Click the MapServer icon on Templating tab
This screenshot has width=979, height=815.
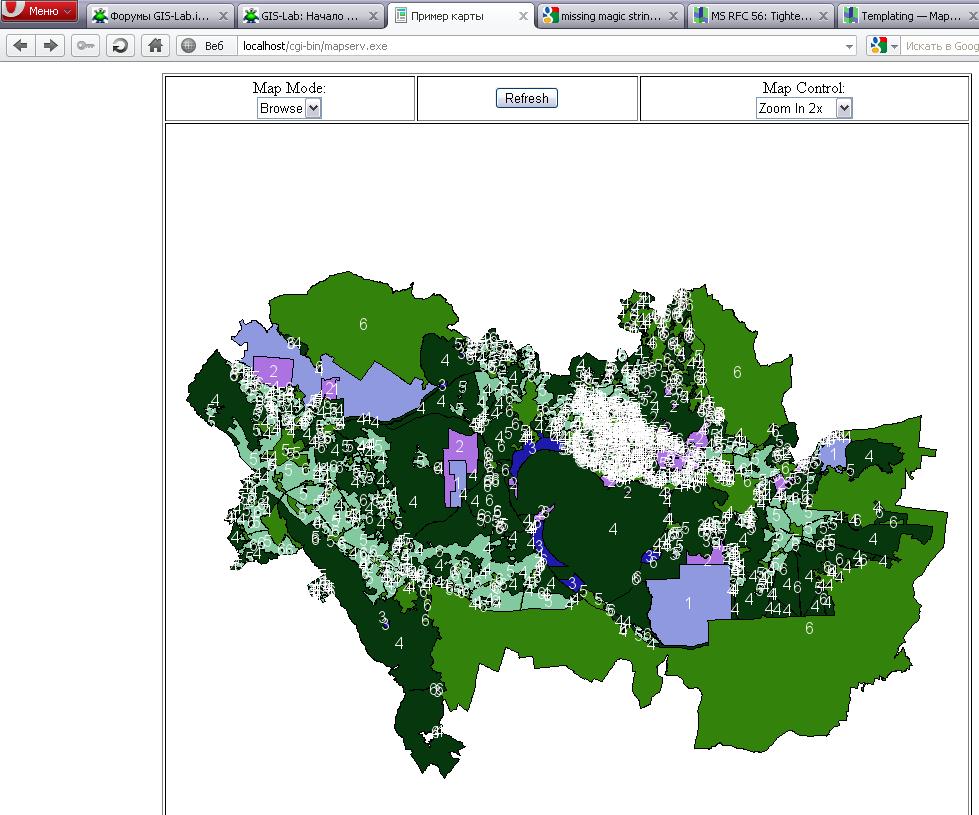pos(850,15)
